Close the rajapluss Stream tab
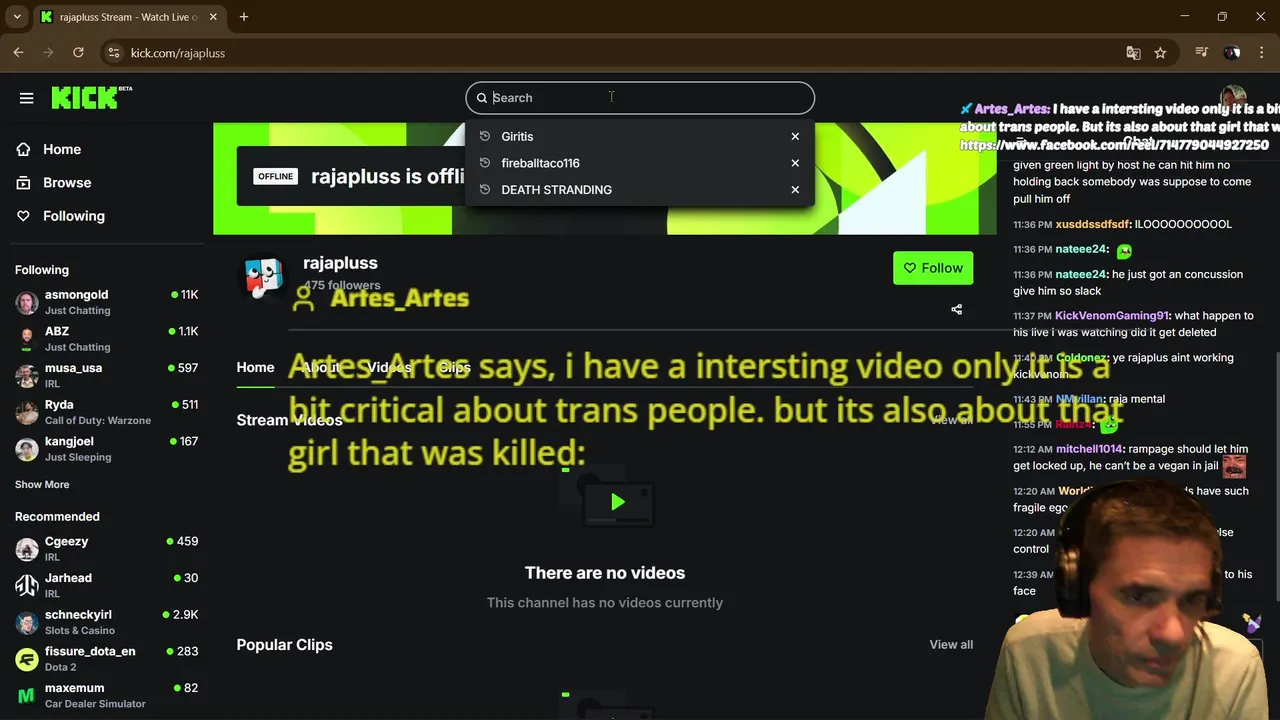Viewport: 1280px width, 720px height. coord(213,17)
